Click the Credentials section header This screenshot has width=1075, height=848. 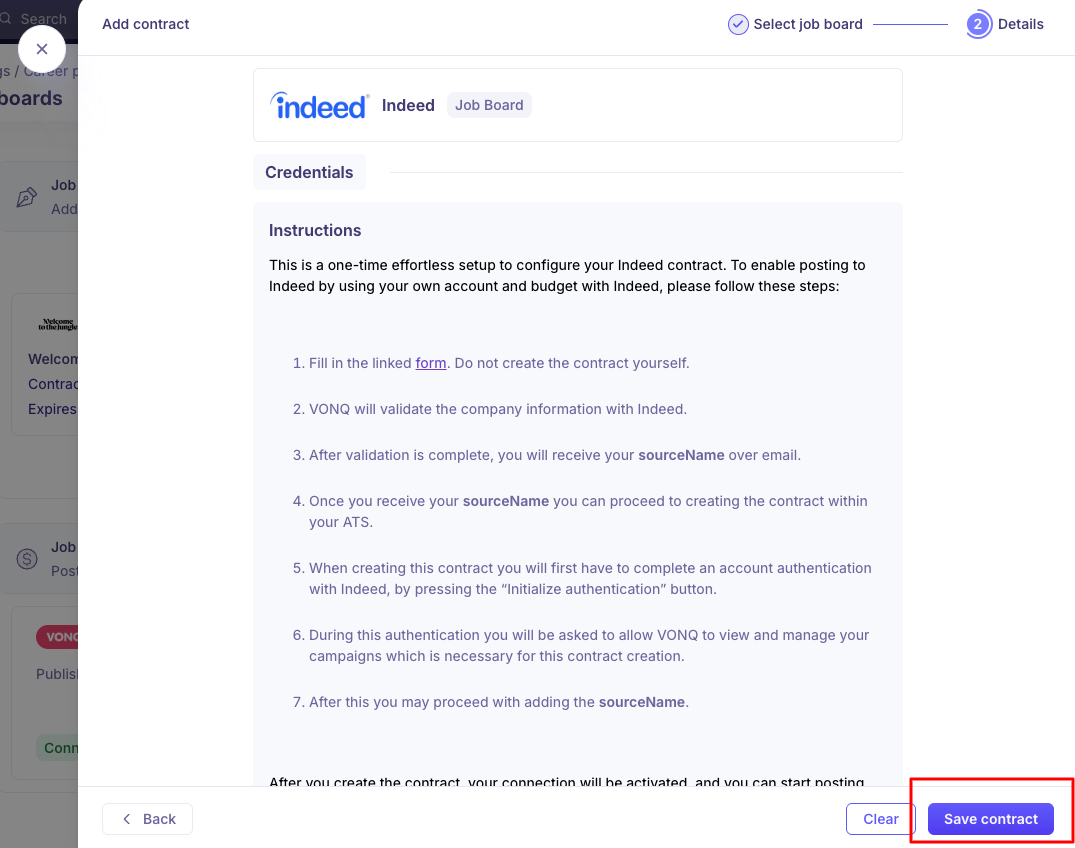(x=309, y=172)
